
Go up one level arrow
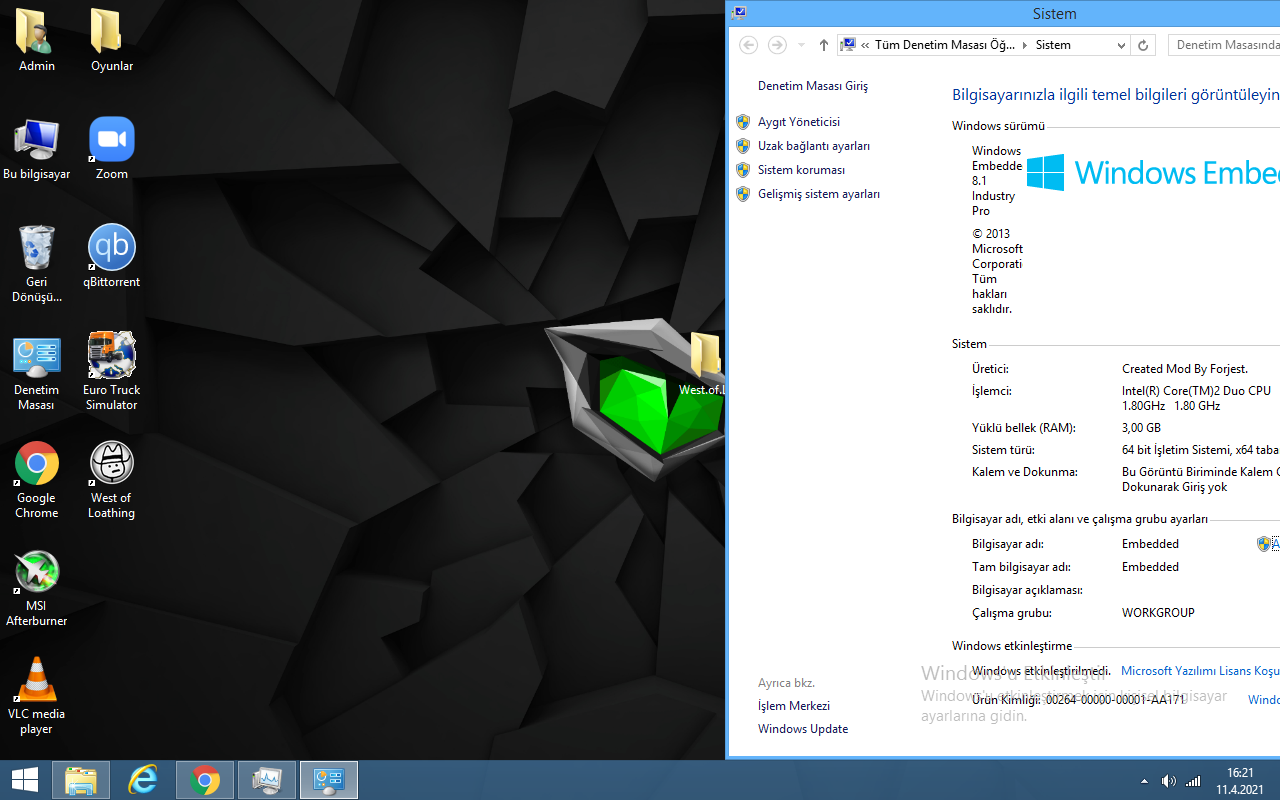tap(823, 45)
